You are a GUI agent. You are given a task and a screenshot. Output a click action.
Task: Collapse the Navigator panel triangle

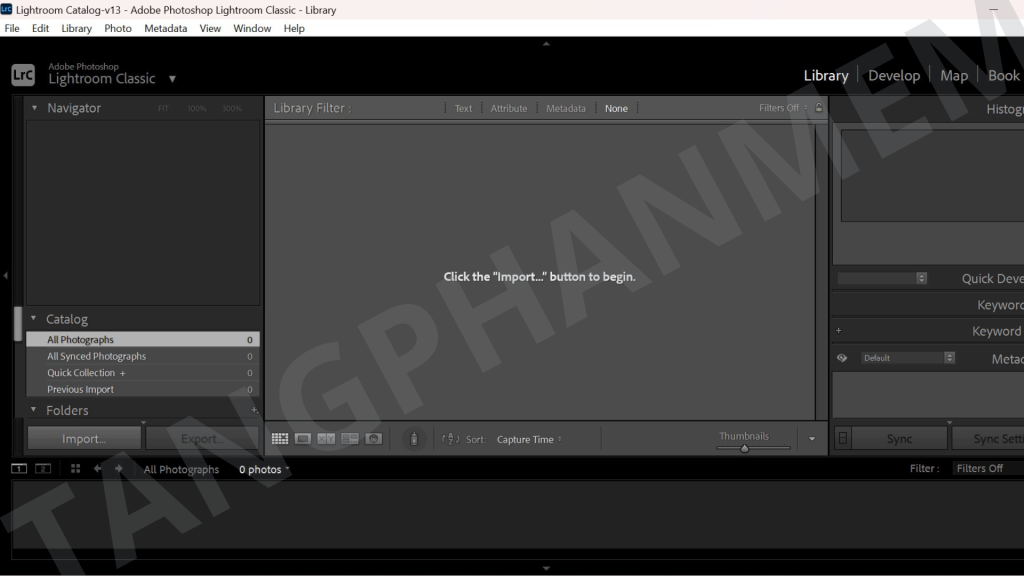click(35, 108)
